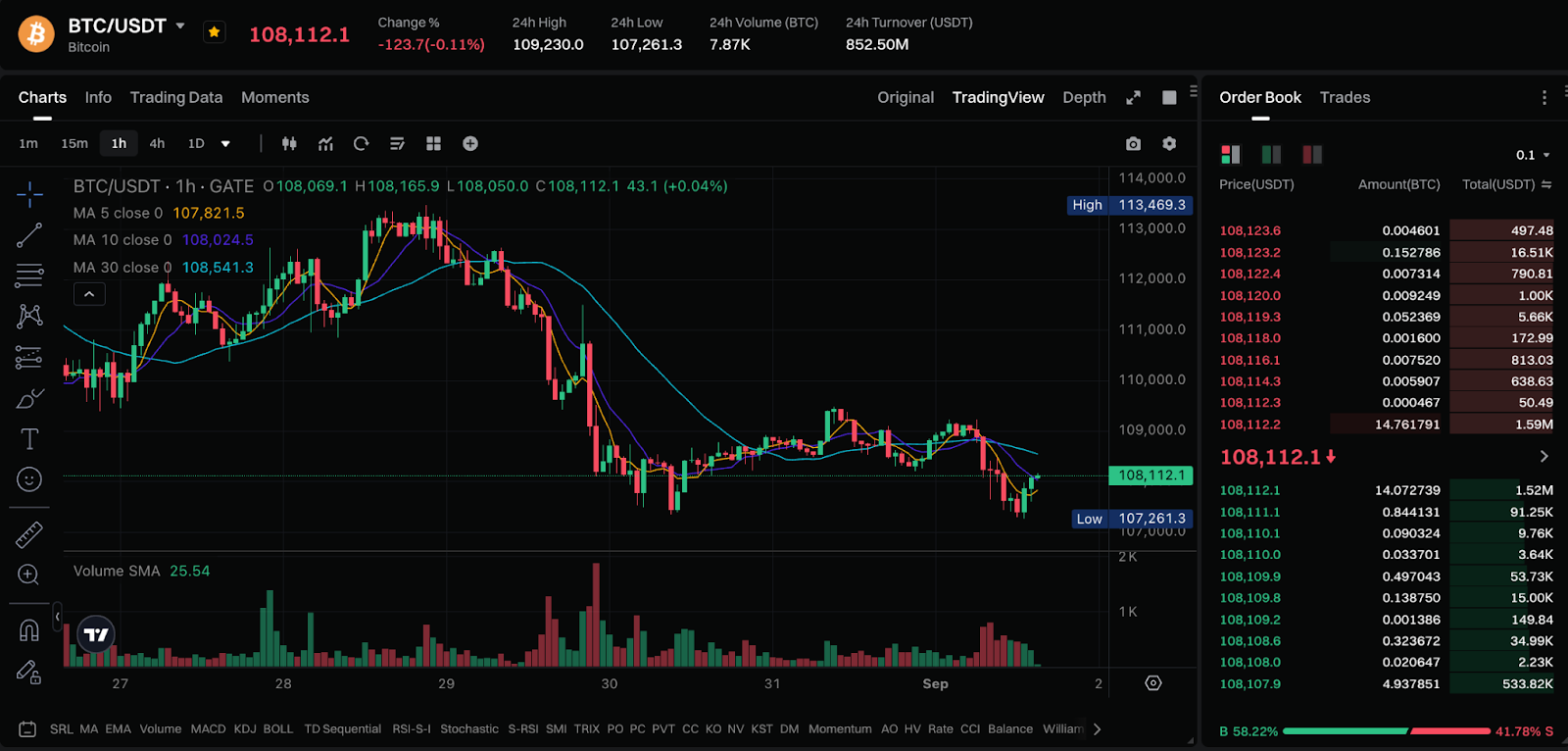Toggle the favorite star for BTC/USDT
Image resolution: width=1568 pixels, height=751 pixels.
click(x=214, y=32)
